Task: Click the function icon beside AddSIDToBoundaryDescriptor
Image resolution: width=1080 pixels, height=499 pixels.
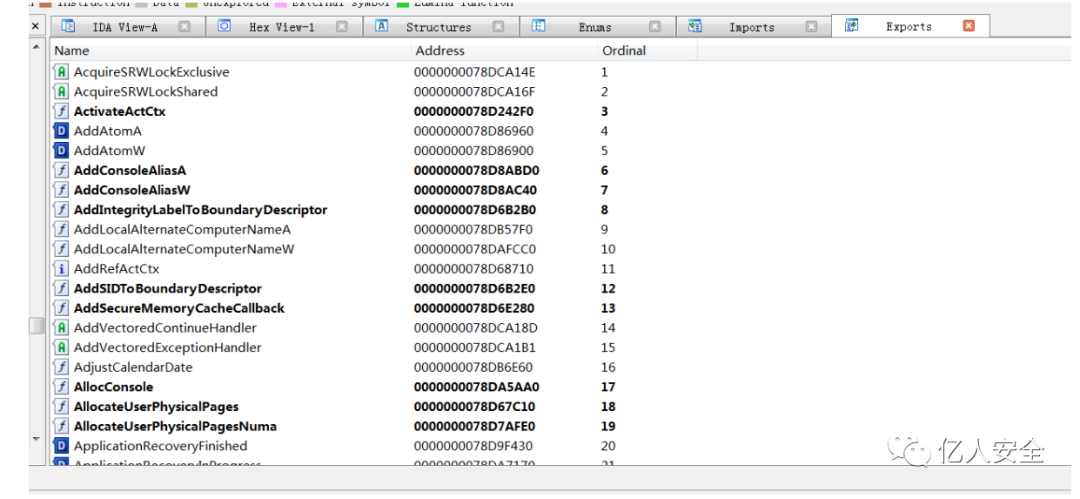Action: (x=61, y=288)
